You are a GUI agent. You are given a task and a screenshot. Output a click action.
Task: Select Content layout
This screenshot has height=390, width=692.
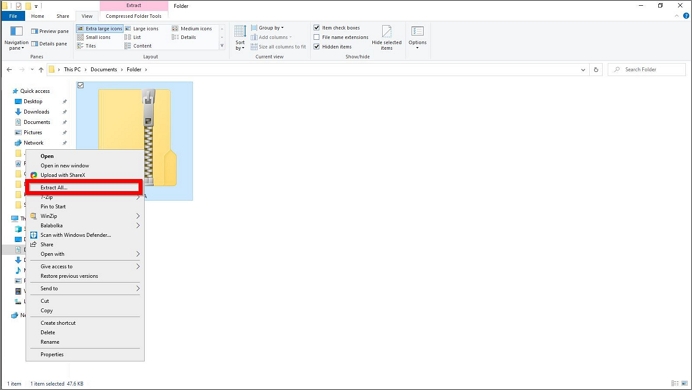point(138,46)
